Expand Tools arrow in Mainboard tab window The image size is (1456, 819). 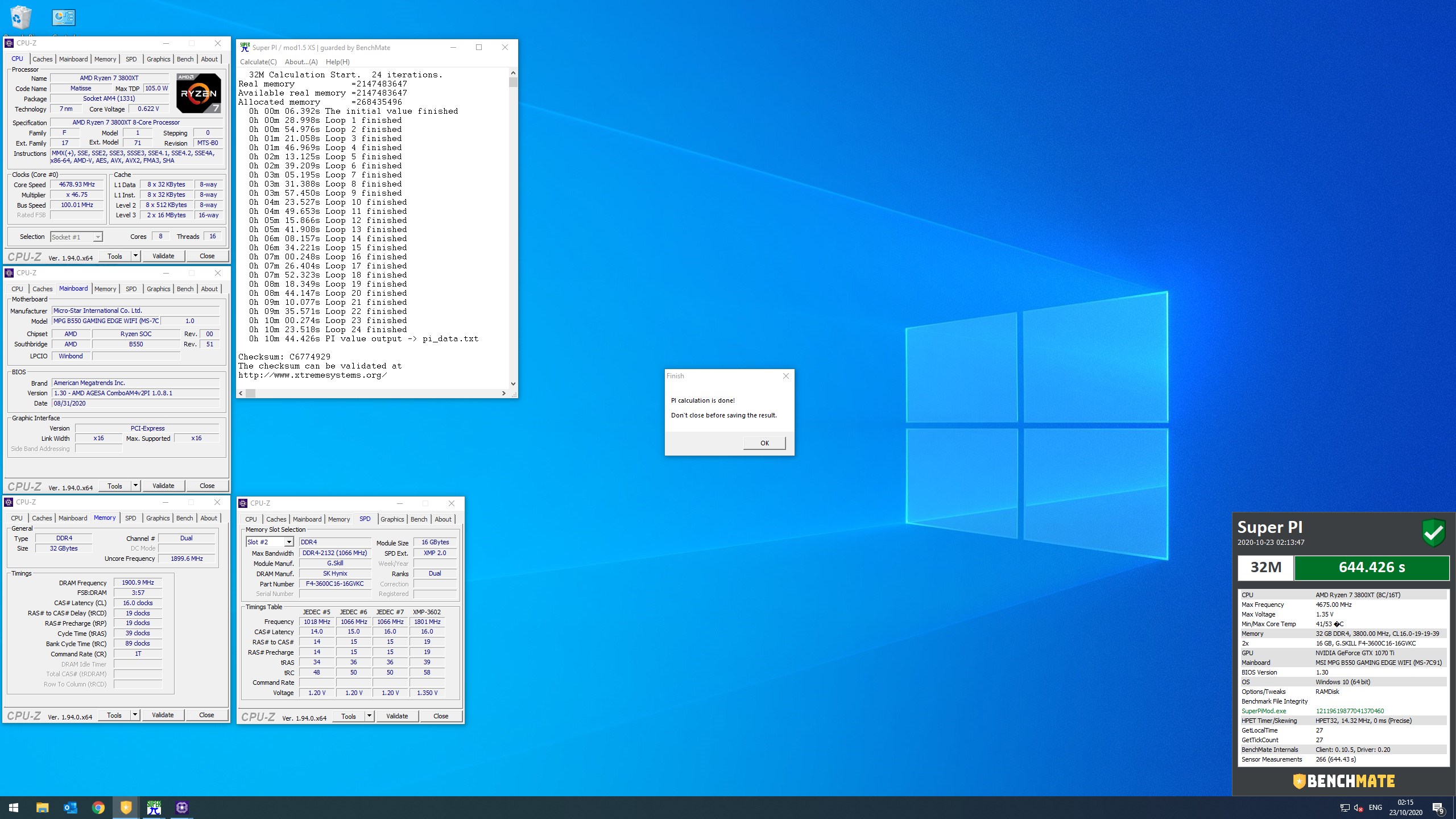[x=135, y=486]
